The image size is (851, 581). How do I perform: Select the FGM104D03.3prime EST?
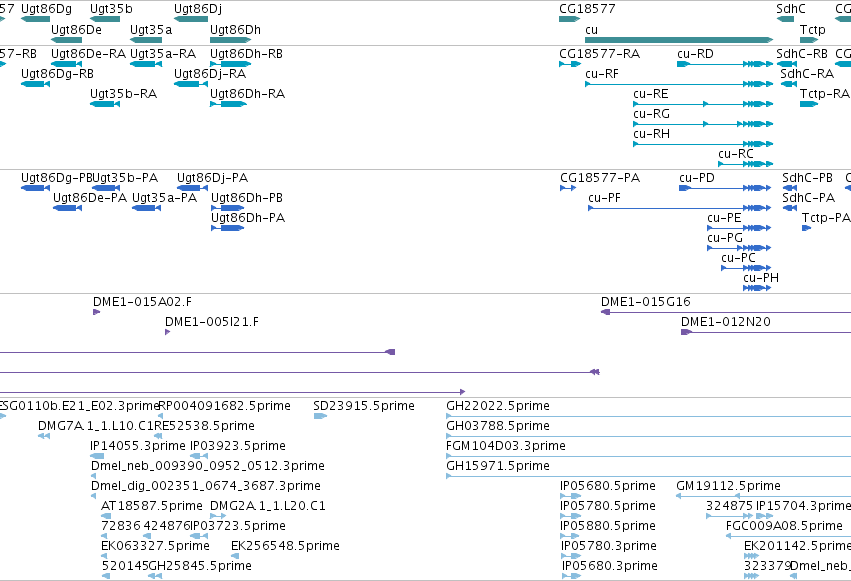[x=649, y=456]
